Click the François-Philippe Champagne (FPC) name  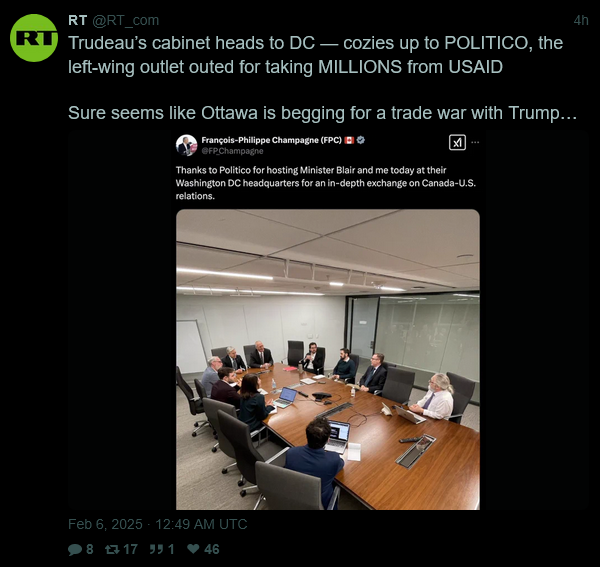coord(272,140)
